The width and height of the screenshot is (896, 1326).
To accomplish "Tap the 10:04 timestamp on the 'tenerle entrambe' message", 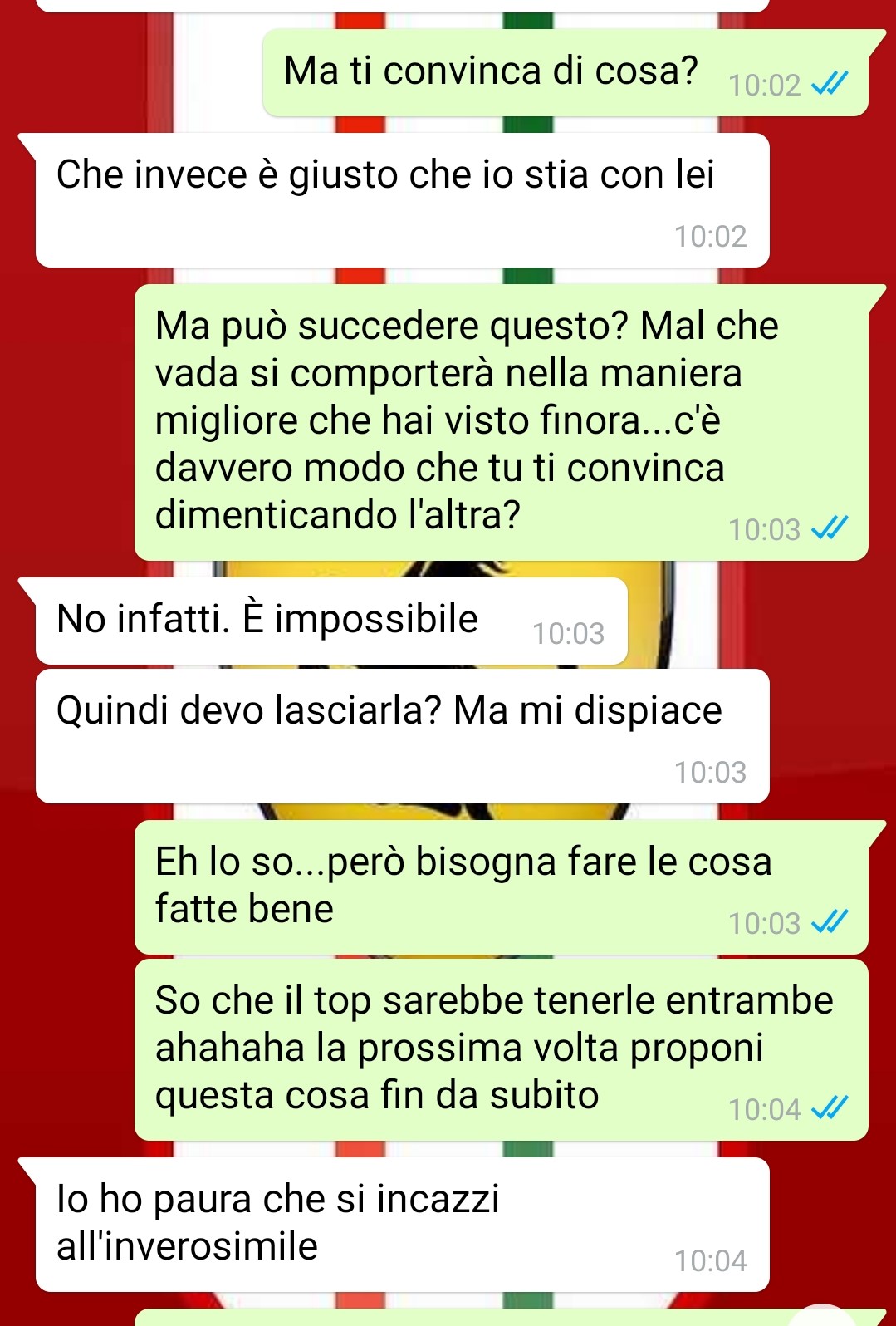I will [764, 1109].
